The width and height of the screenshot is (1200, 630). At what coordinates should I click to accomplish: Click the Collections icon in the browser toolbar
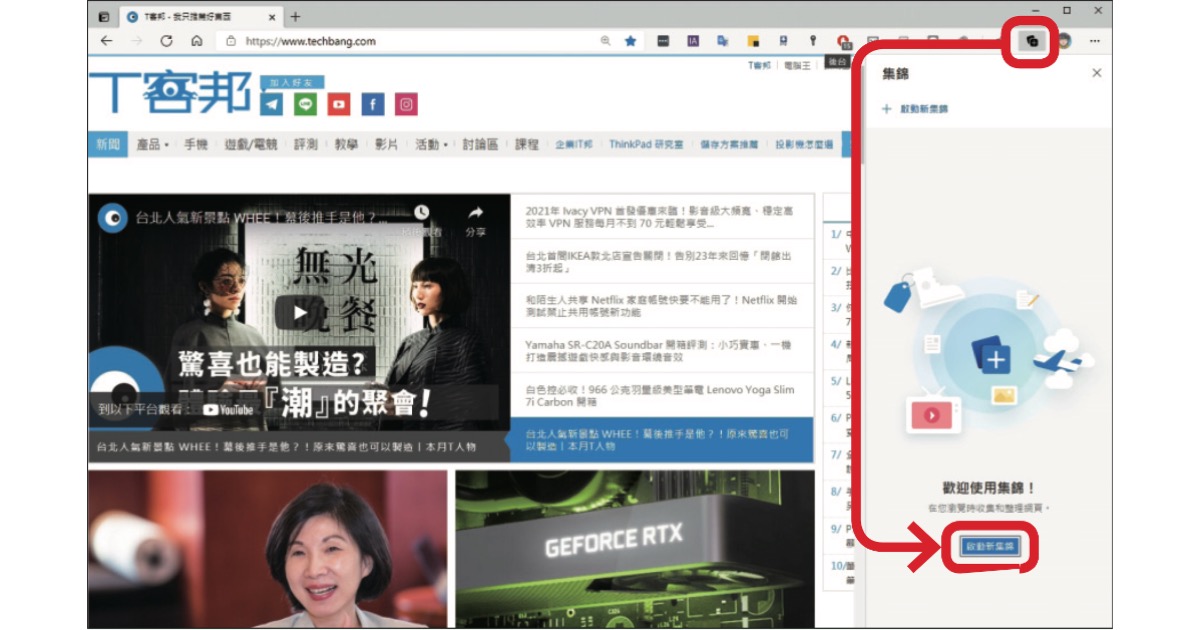pos(1031,41)
